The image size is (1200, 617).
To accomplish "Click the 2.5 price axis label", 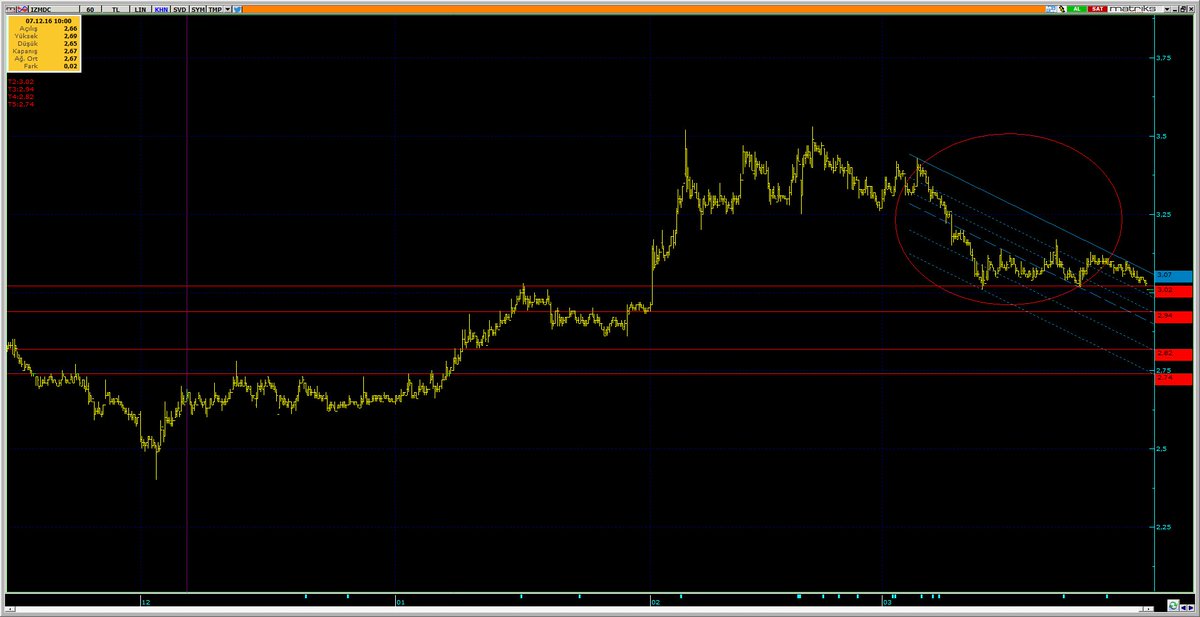I will click(1164, 448).
